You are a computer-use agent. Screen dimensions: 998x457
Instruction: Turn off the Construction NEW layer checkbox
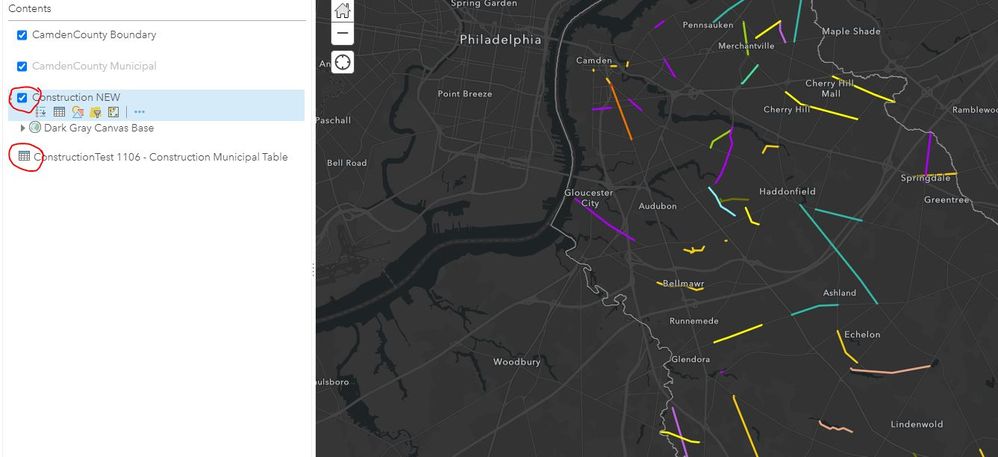click(x=22, y=97)
